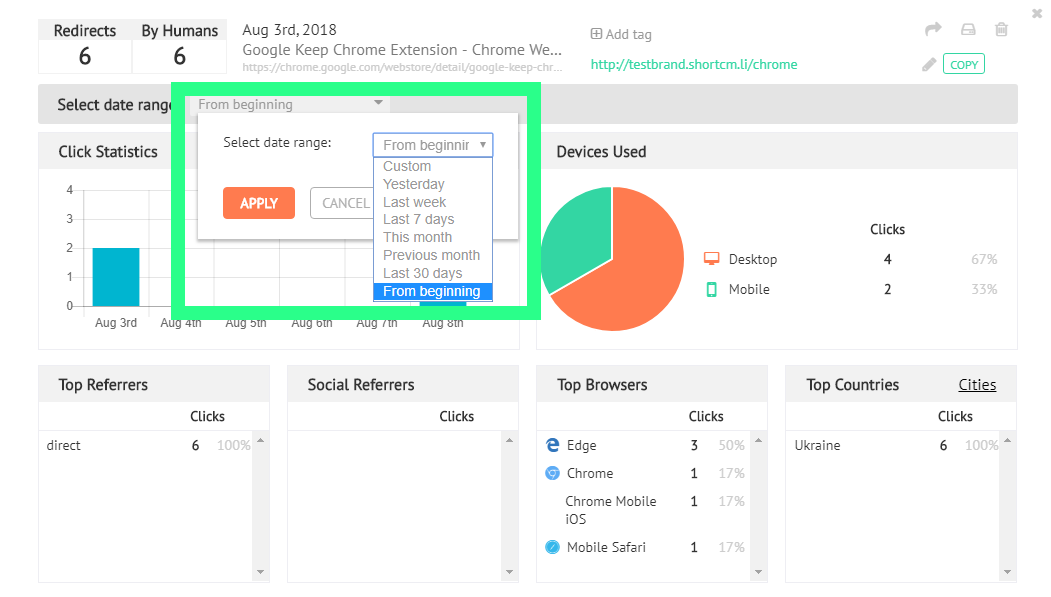The height and width of the screenshot is (597, 1051).
Task: Choose Last week from date range list
Action: pyautogui.click(x=433, y=202)
